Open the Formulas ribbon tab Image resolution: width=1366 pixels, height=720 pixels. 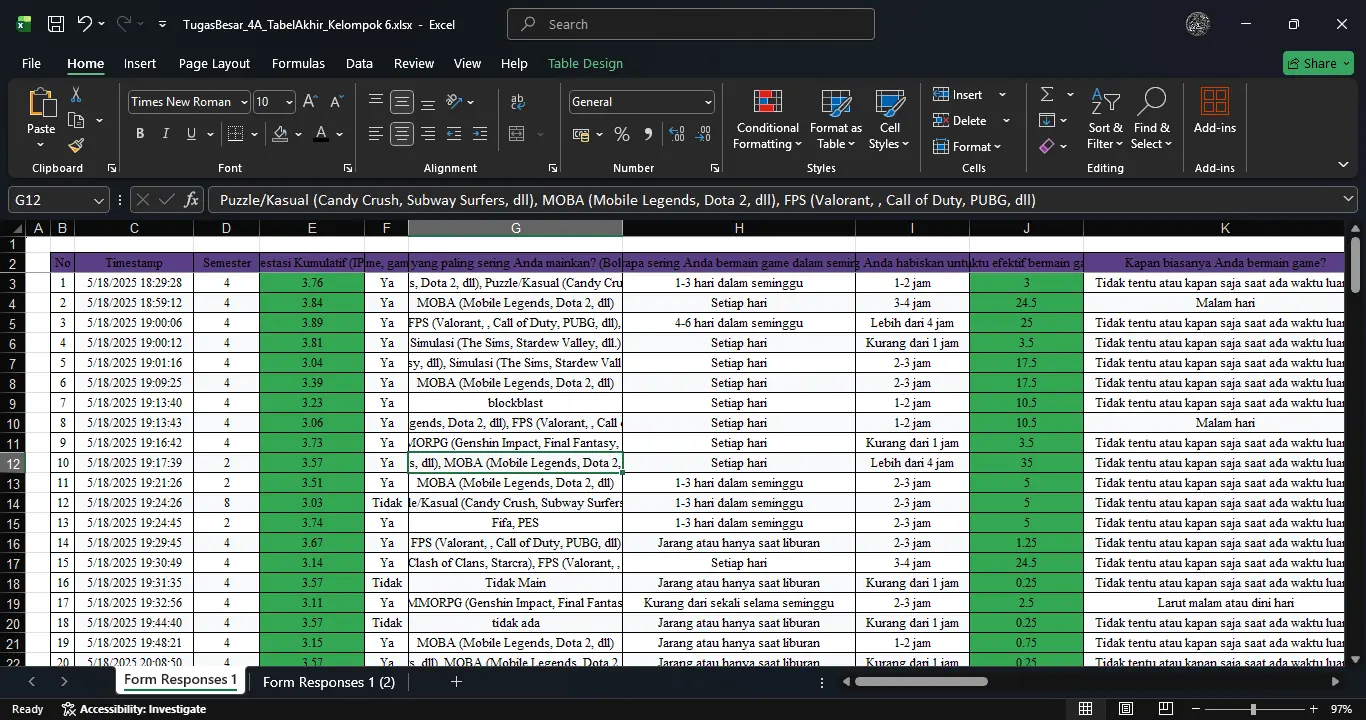[x=298, y=63]
